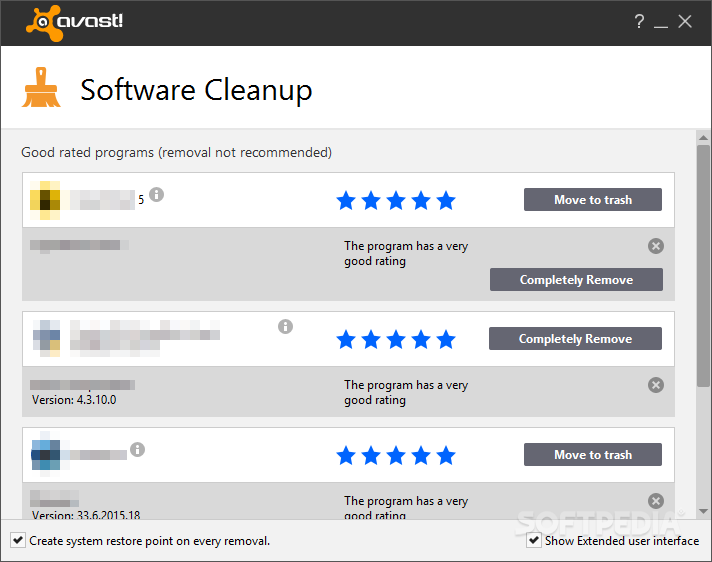Screen dimensions: 712x562
Task: Click 'Good rated programs (removal not recommended)' label
Action: click(x=177, y=153)
